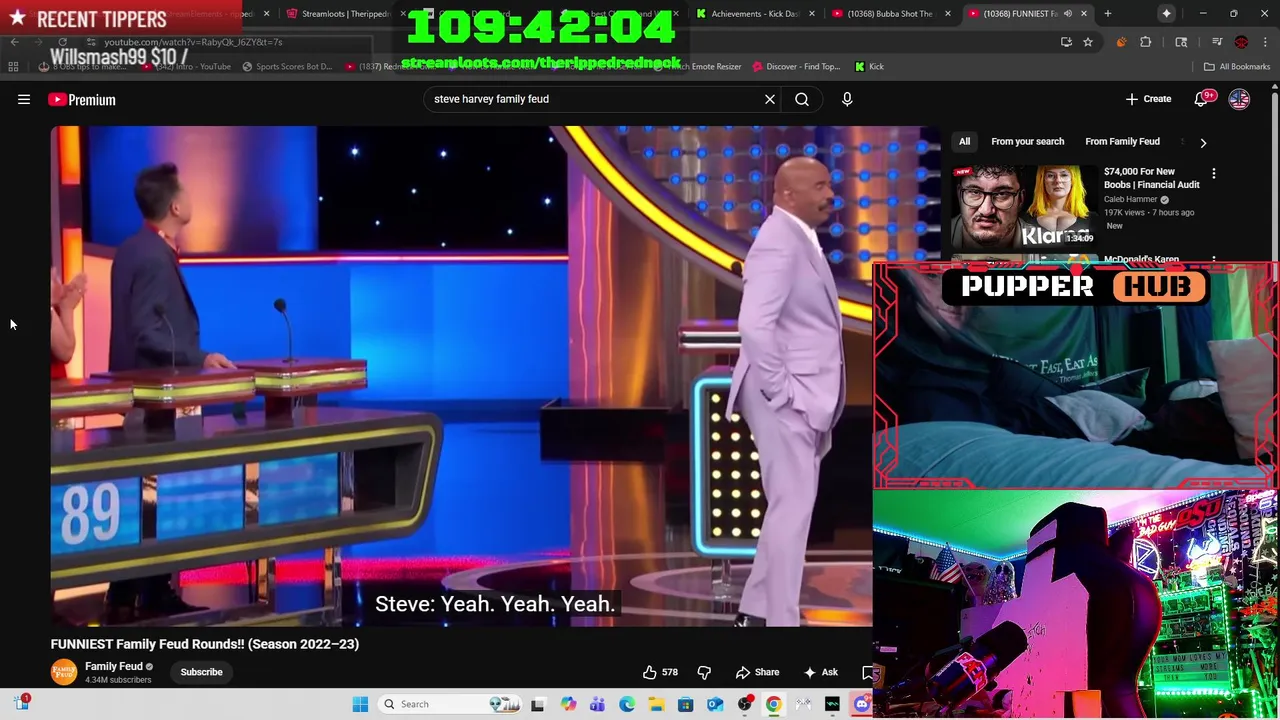The width and height of the screenshot is (1280, 720).
Task: Open the Kick bookmark
Action: pyautogui.click(x=869, y=66)
